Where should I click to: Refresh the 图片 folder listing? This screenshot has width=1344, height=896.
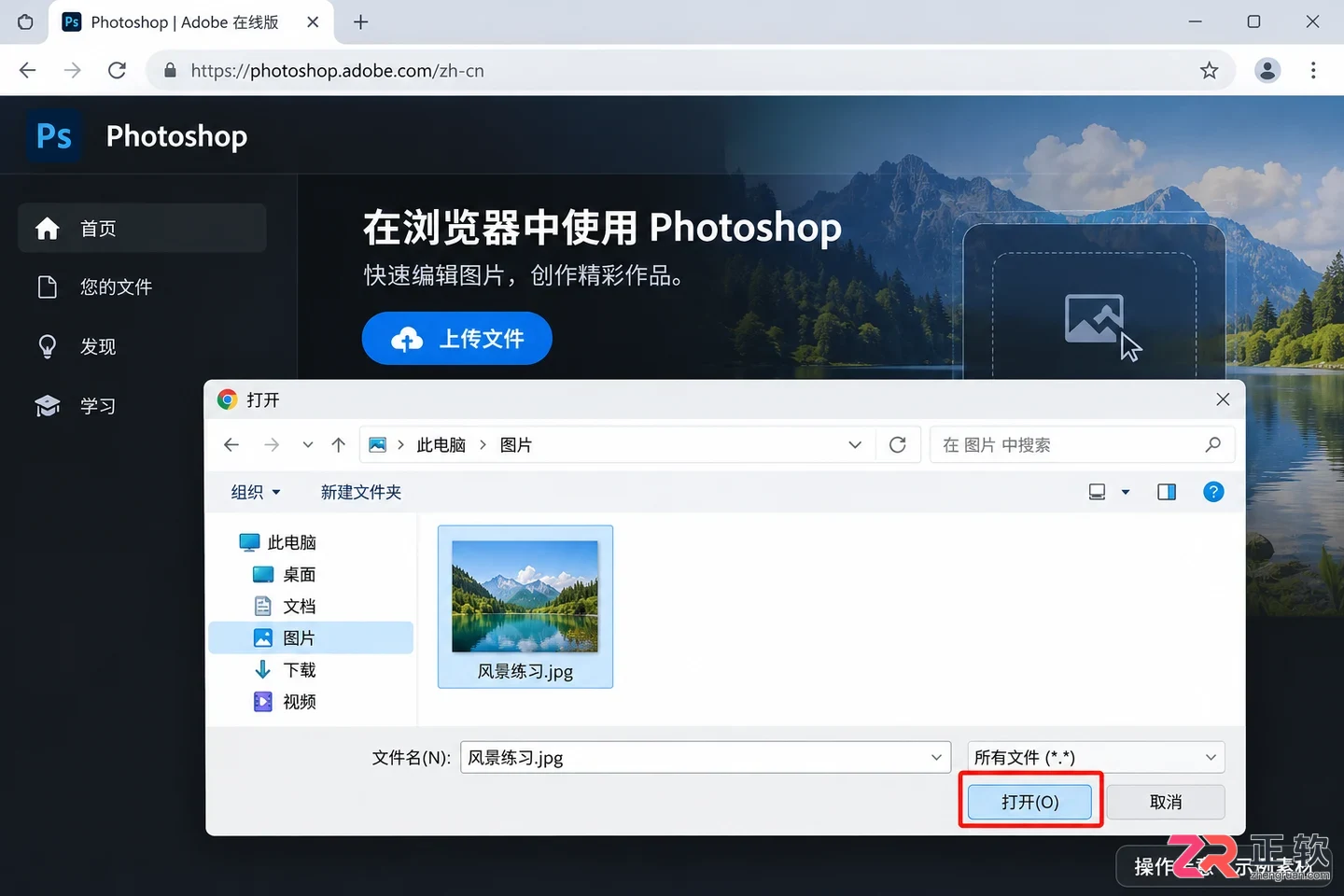click(x=898, y=445)
